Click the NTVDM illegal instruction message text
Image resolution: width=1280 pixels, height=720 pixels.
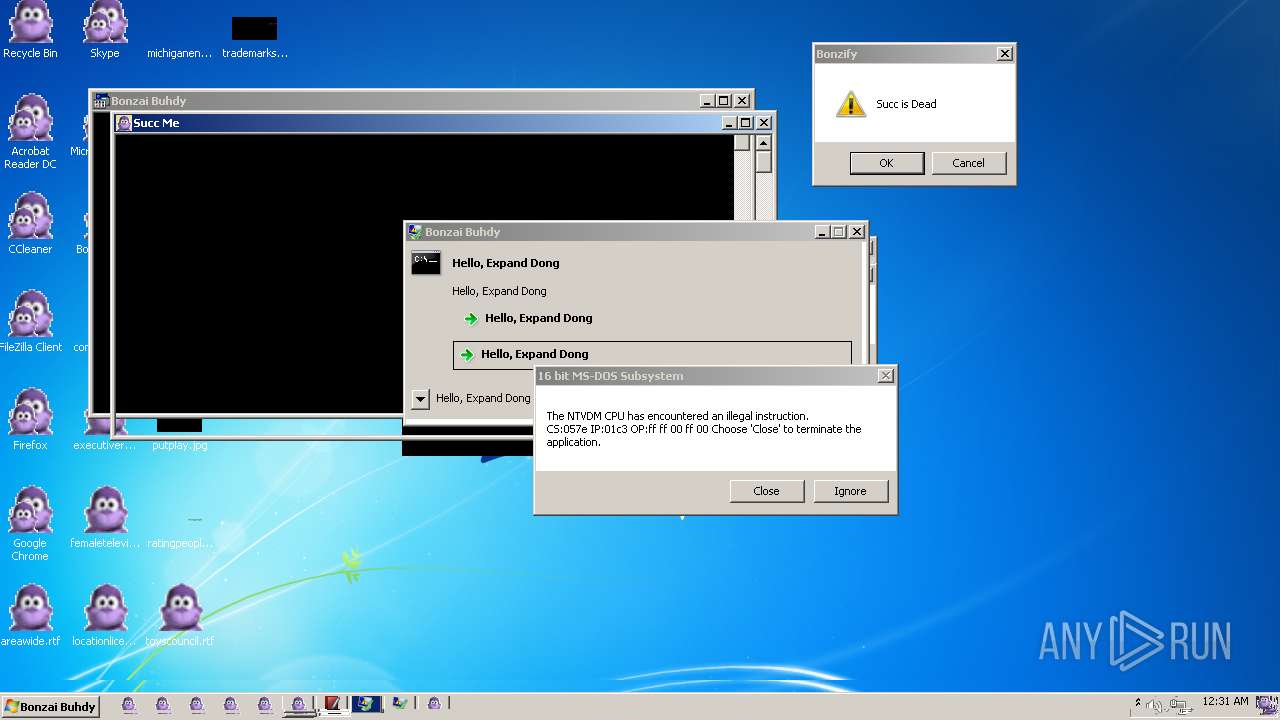tap(703, 429)
